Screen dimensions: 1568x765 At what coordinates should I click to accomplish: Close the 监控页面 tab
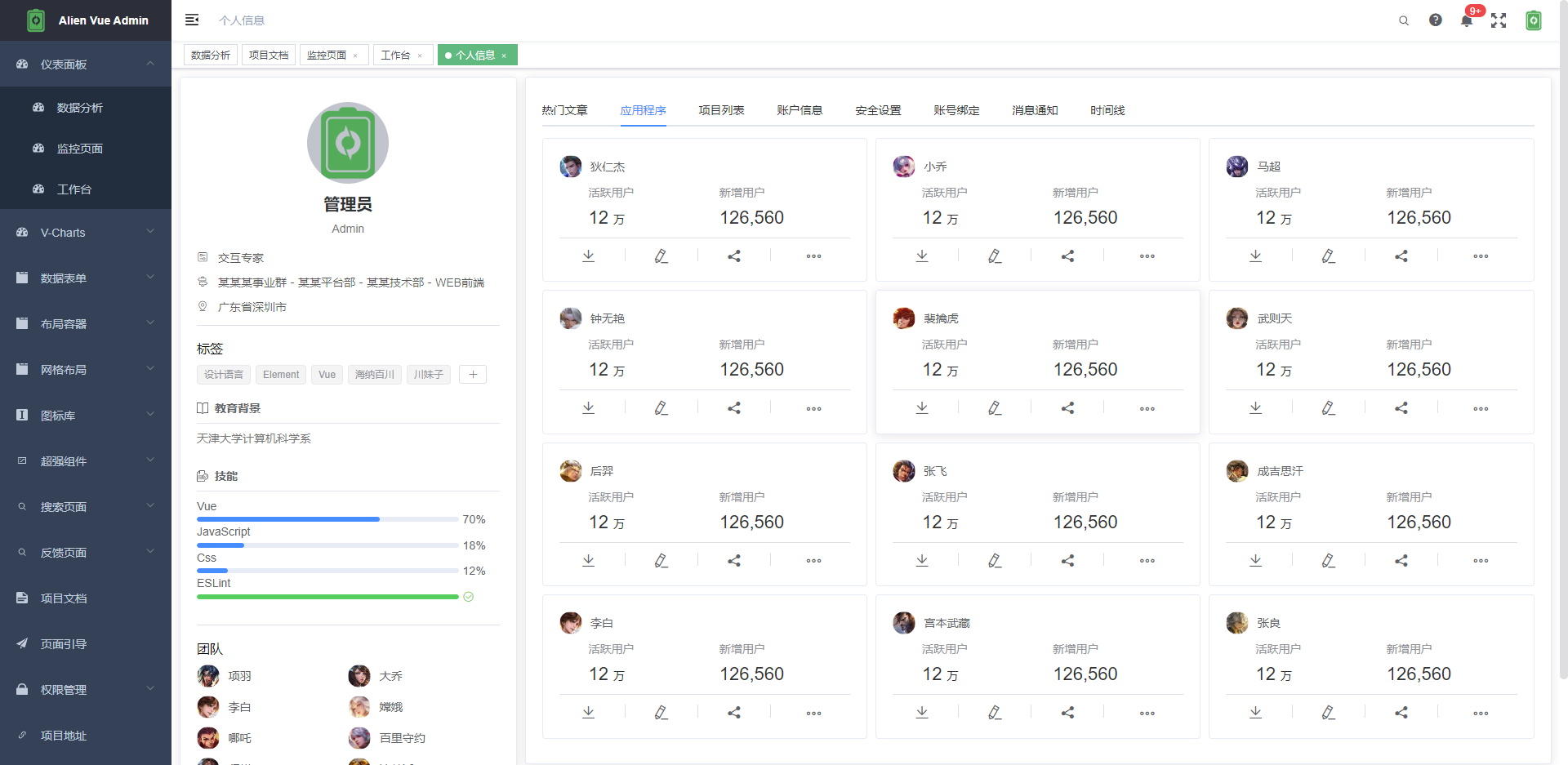coord(355,56)
